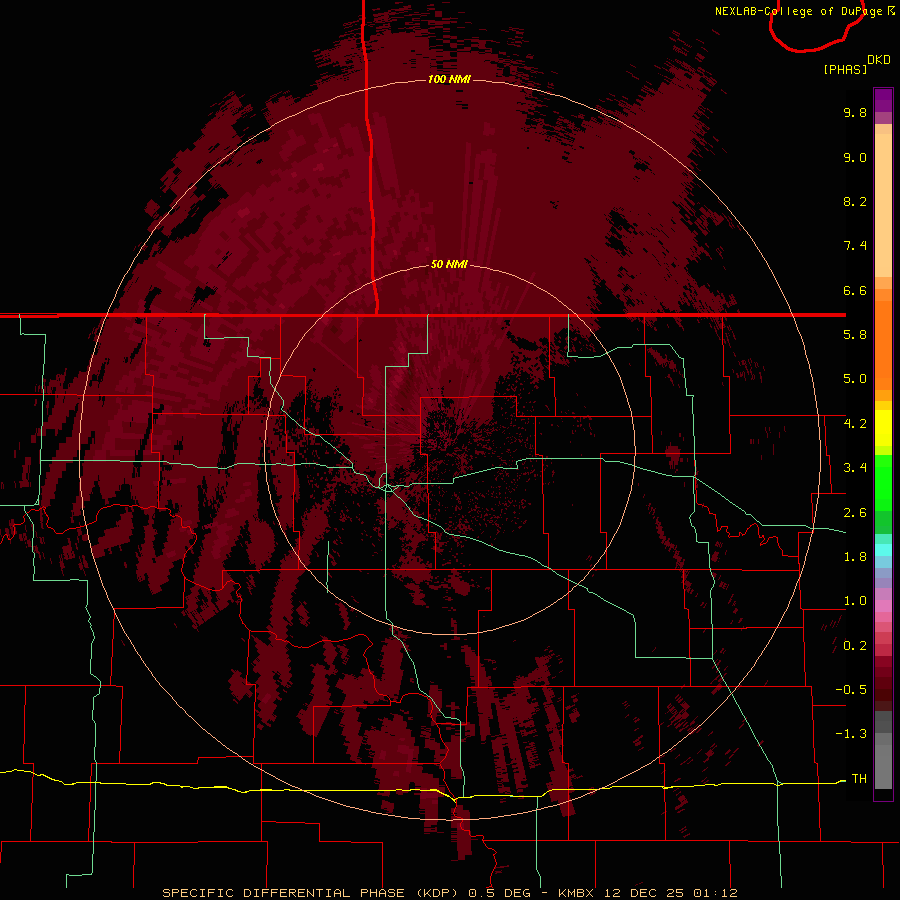Click the 2.6 legend value
Viewport: 900px width, 900px height.
point(855,513)
